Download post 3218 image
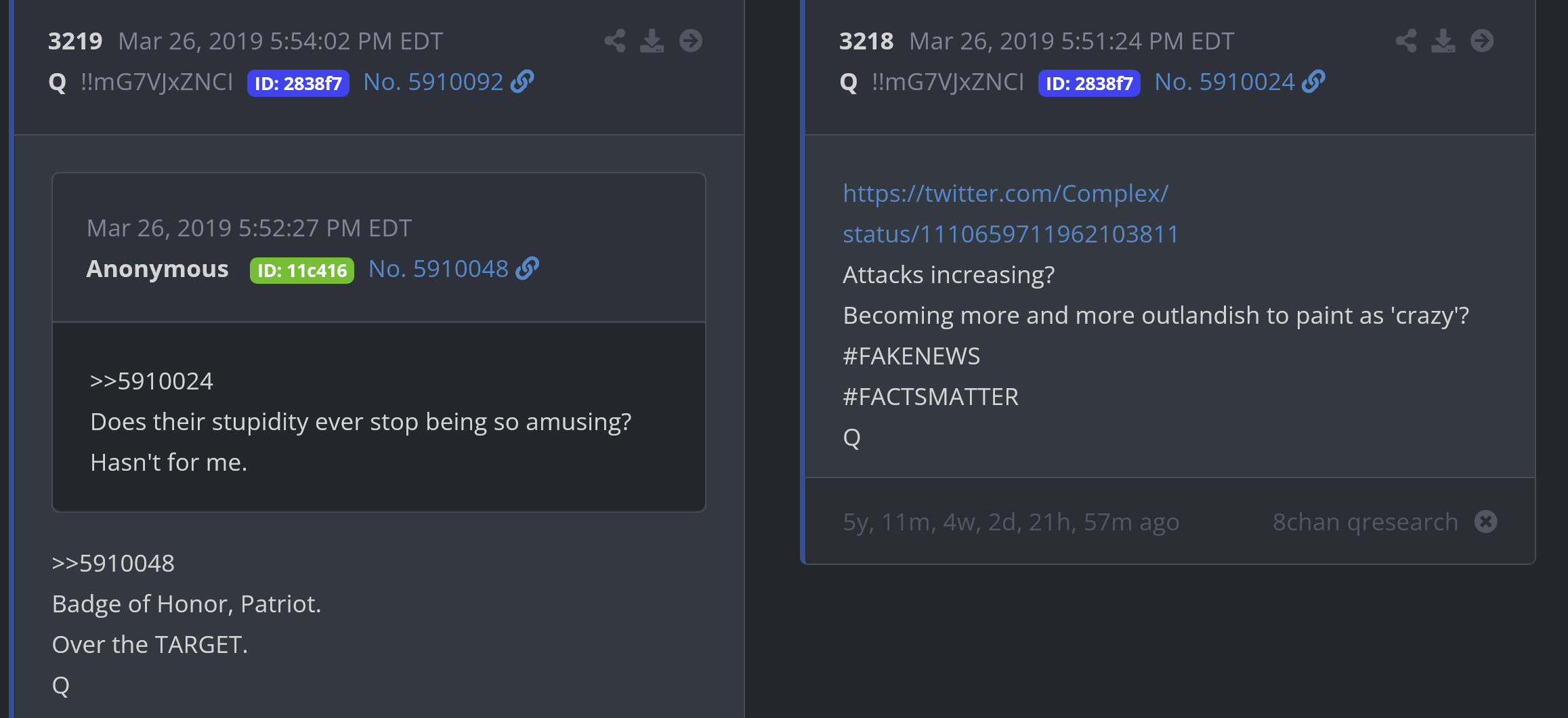 click(1443, 41)
